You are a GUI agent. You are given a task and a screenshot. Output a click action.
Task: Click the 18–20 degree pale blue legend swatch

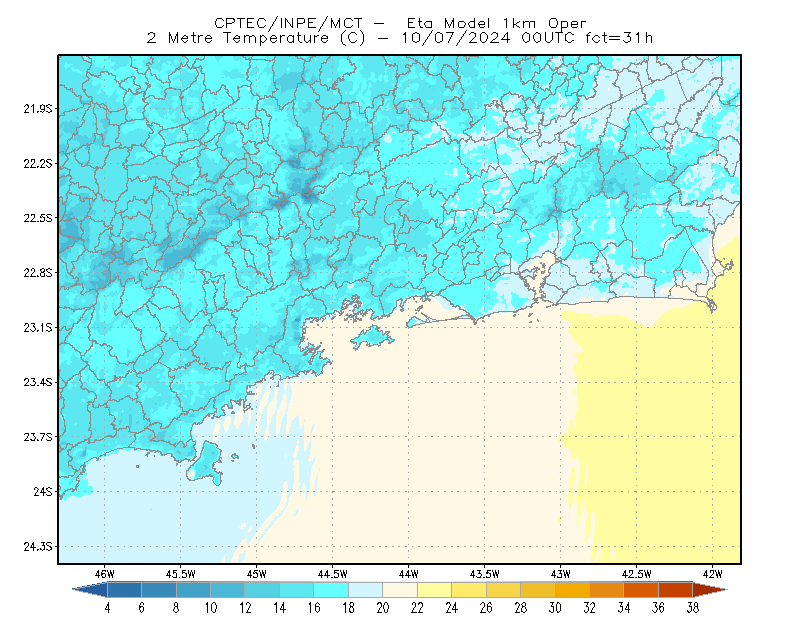click(365, 590)
